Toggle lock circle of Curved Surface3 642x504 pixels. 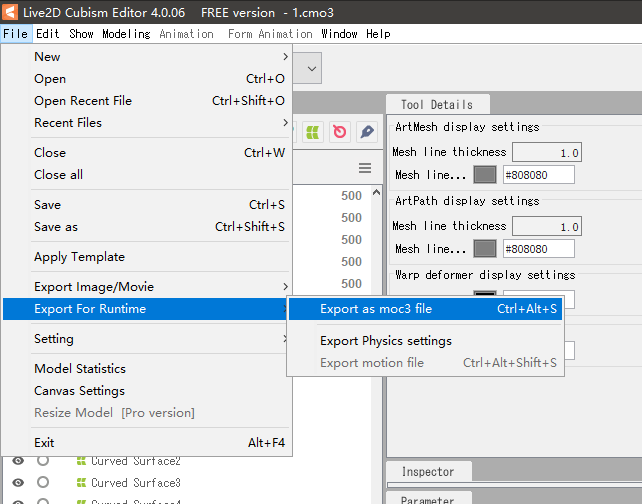click(x=43, y=482)
